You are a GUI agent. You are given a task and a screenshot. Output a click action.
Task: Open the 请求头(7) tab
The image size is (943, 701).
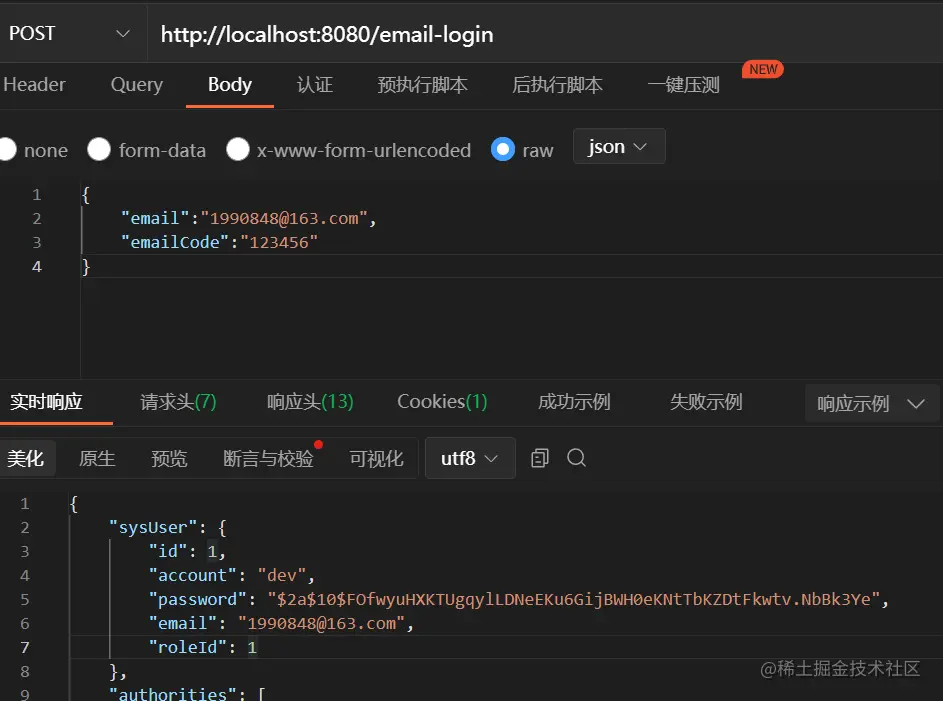(178, 402)
